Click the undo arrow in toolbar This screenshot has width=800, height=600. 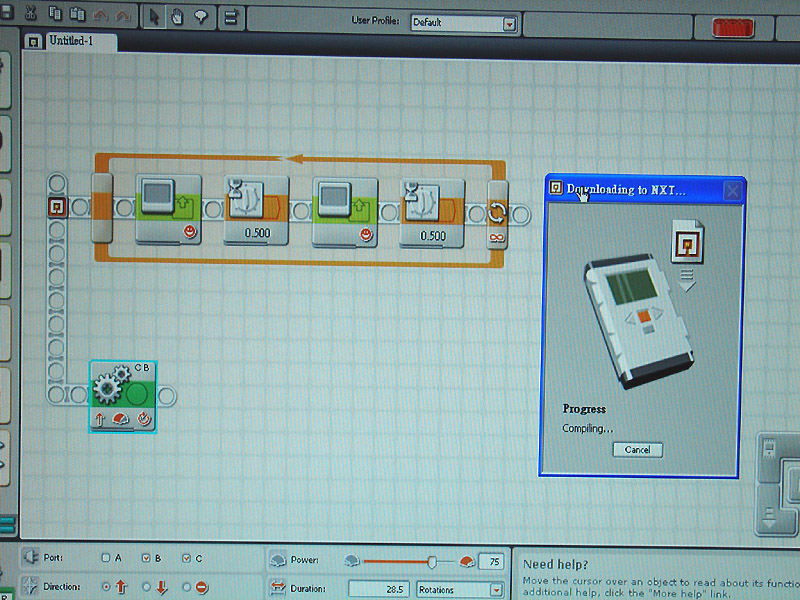[101, 15]
